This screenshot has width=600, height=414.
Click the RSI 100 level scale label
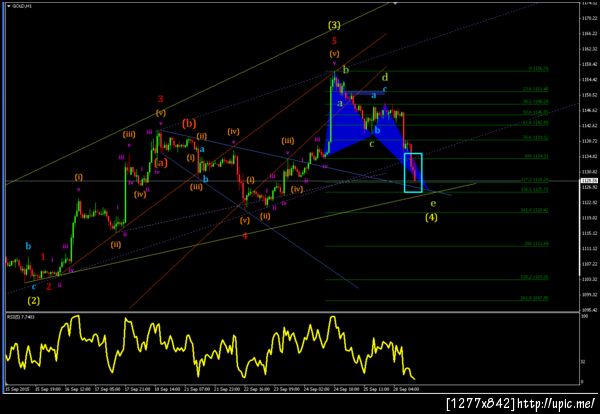click(x=585, y=317)
